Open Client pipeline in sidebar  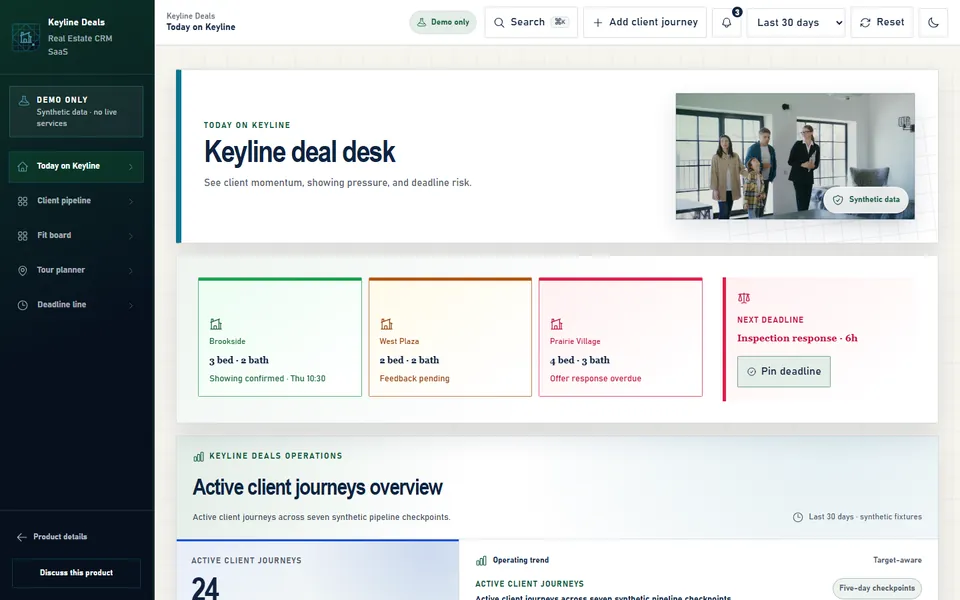77,201
